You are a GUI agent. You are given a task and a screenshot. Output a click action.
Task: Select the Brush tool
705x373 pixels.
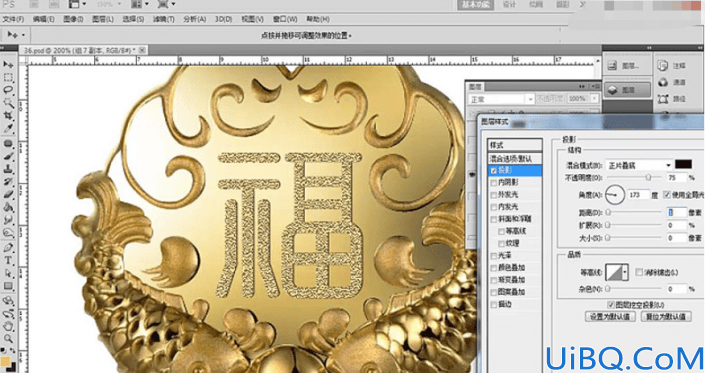pos(8,156)
